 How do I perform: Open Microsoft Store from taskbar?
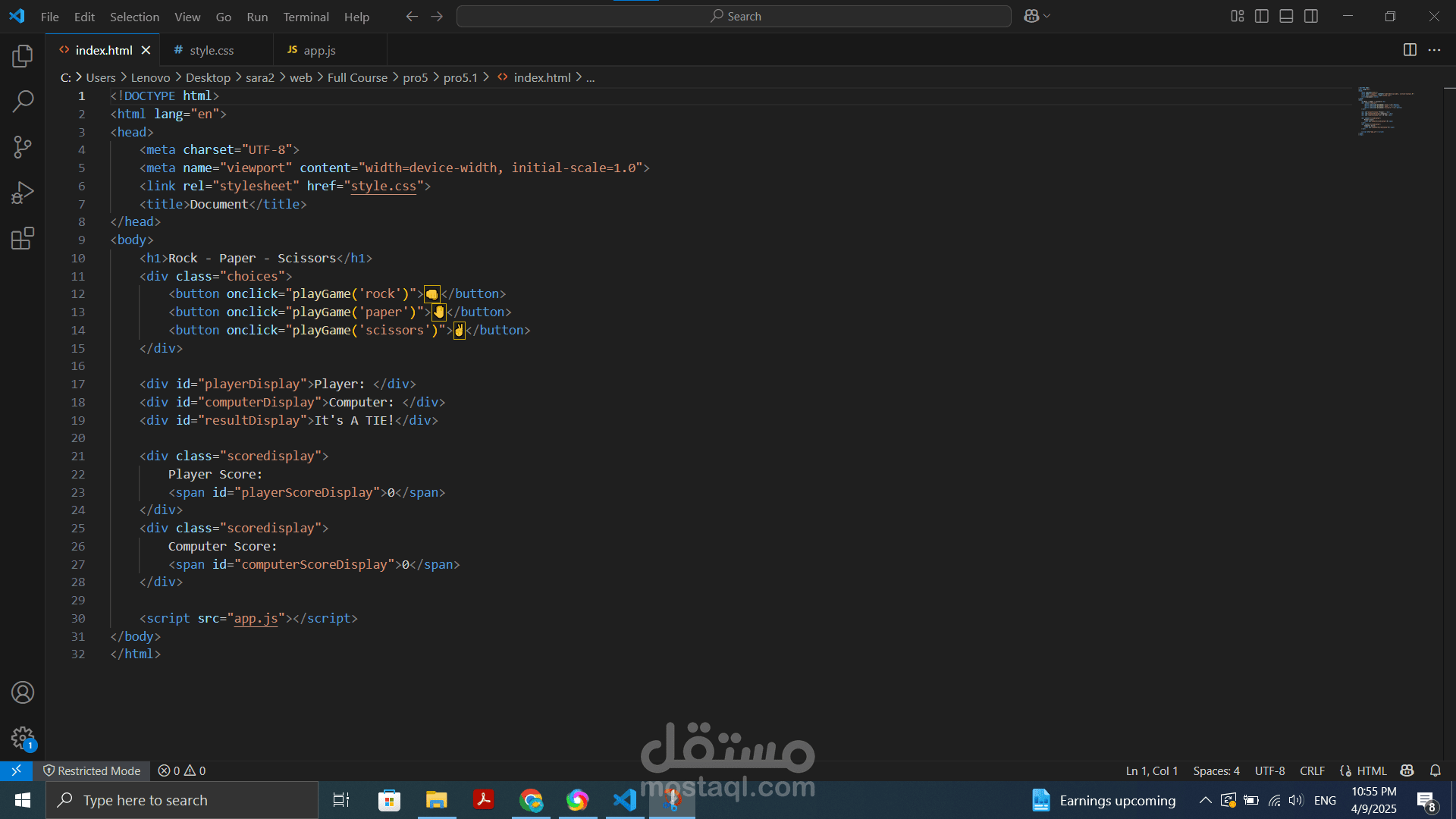[x=389, y=800]
